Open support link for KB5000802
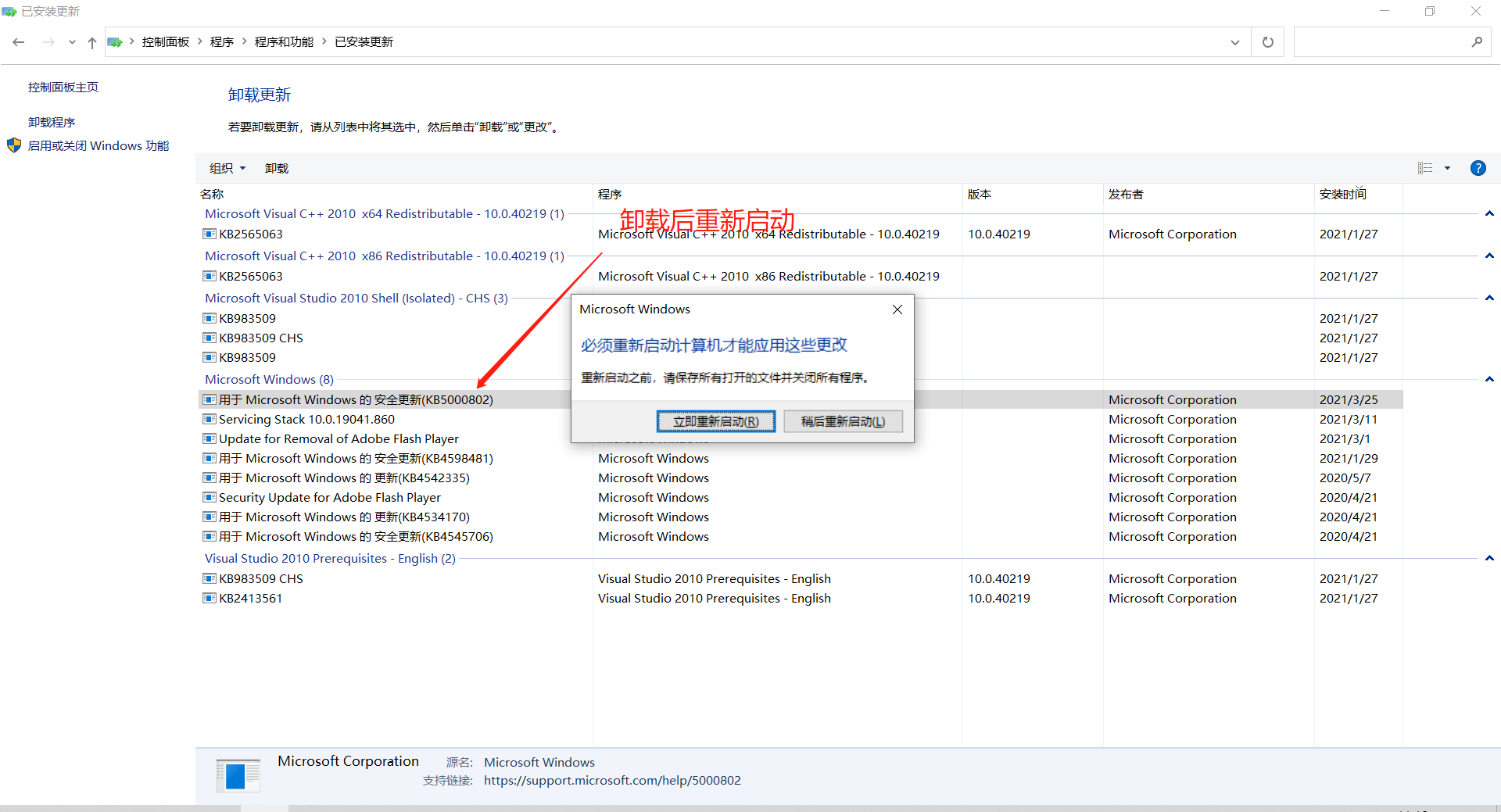Image resolution: width=1501 pixels, height=812 pixels. 612,781
